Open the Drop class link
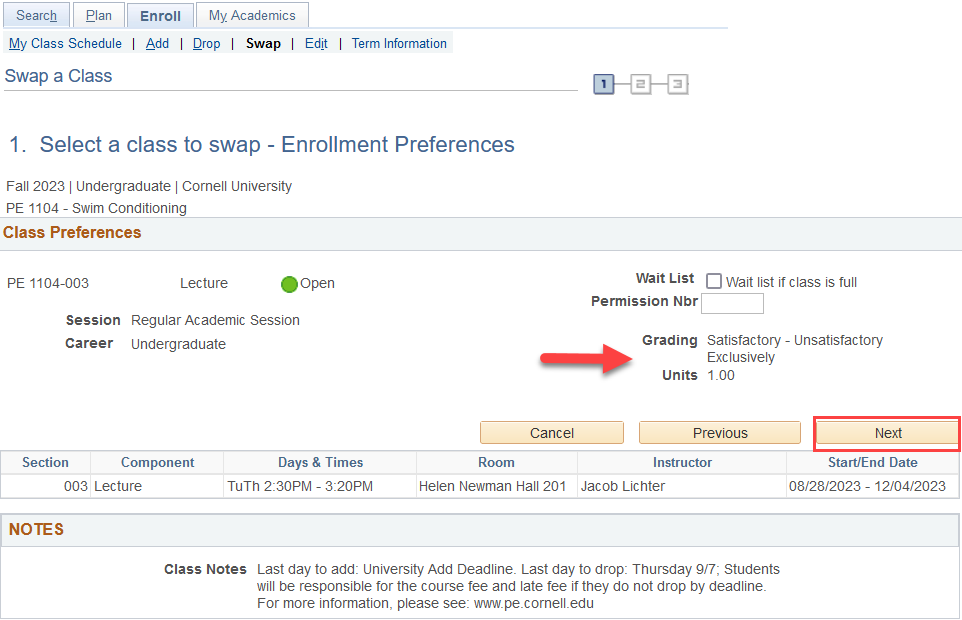 pos(206,43)
